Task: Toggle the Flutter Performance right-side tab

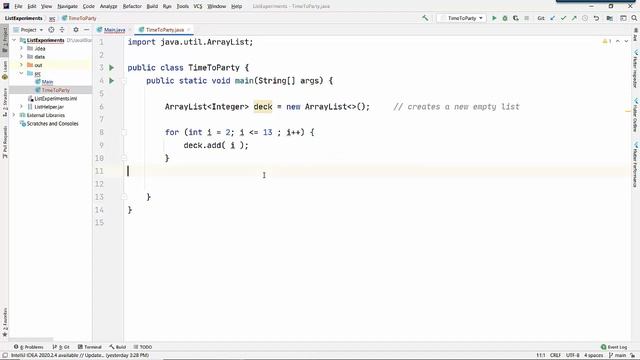Action: click(636, 164)
